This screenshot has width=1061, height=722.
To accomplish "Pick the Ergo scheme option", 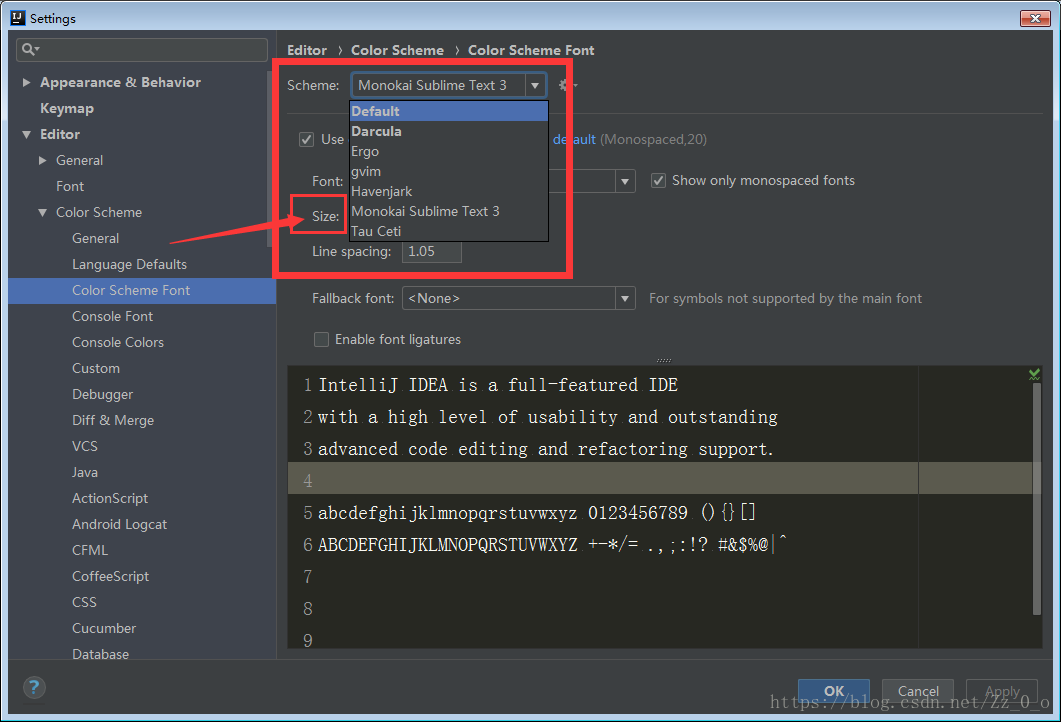I will (x=448, y=152).
